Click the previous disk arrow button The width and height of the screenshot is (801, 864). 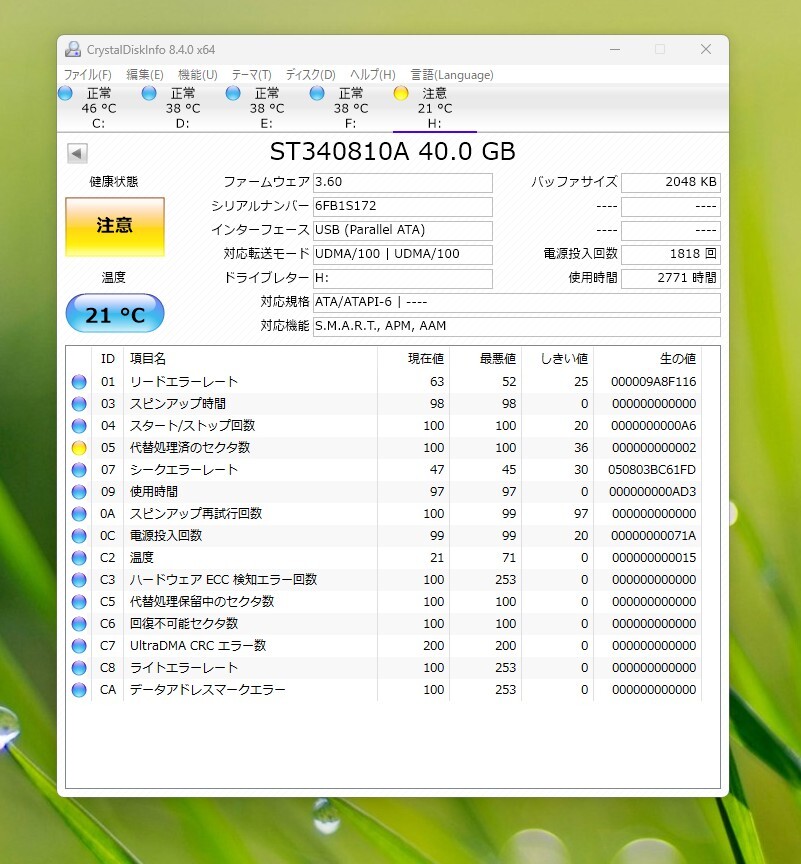(77, 153)
